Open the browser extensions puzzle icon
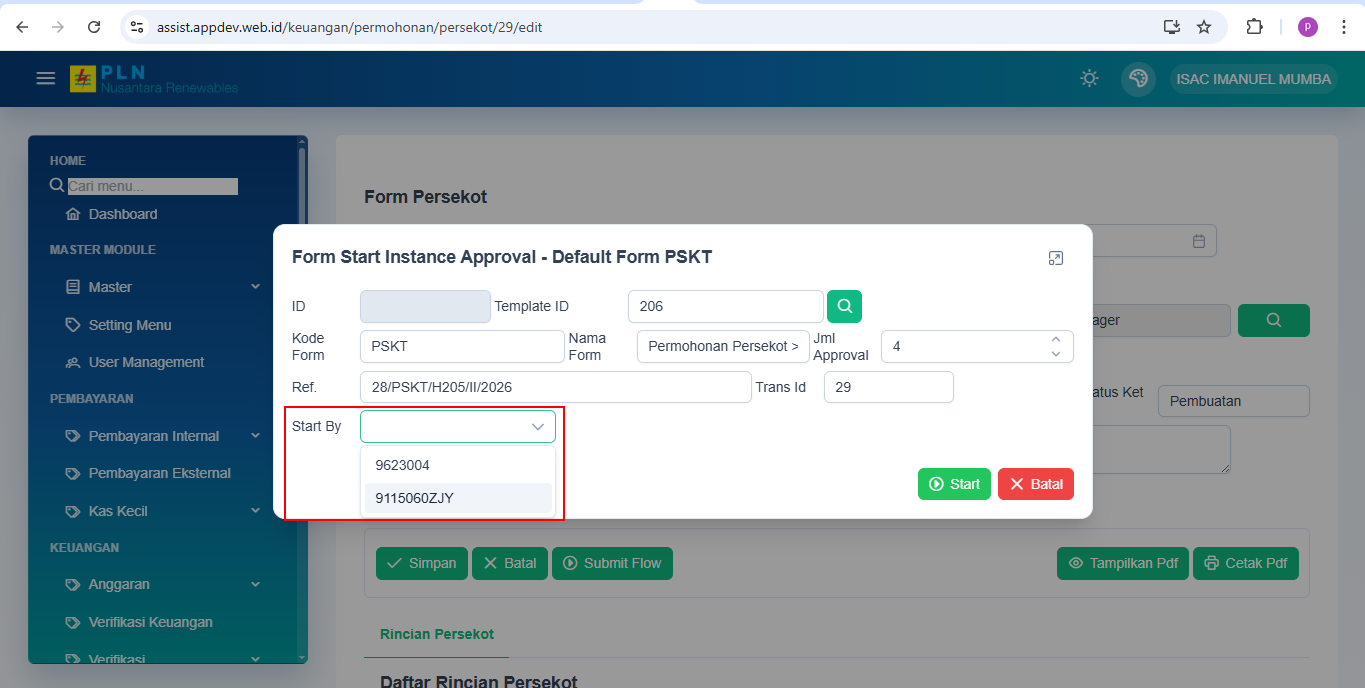 (x=1254, y=27)
